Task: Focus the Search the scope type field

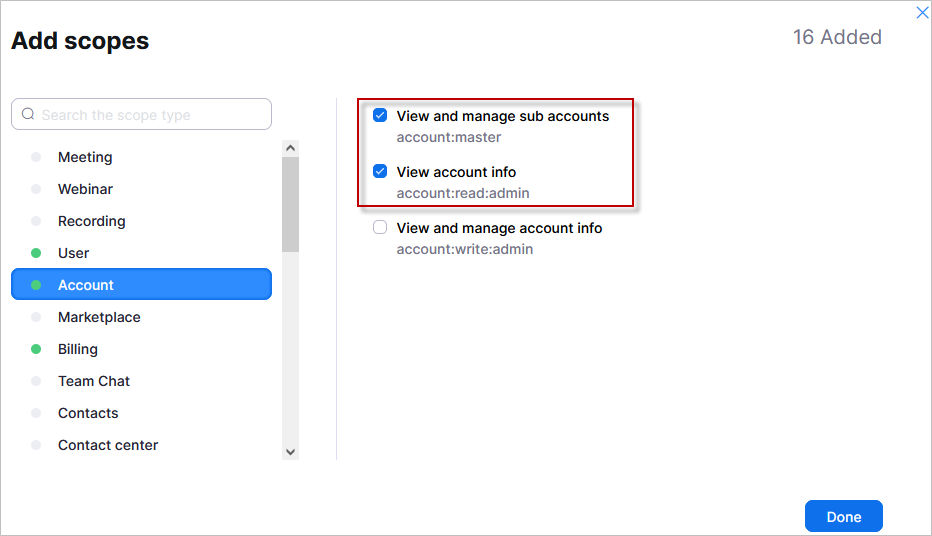Action: [x=141, y=114]
